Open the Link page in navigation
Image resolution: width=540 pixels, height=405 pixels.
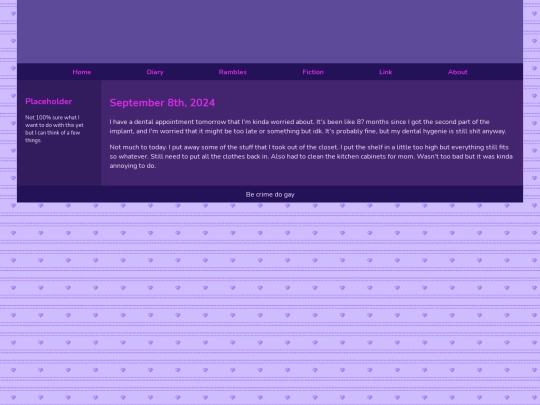(386, 72)
